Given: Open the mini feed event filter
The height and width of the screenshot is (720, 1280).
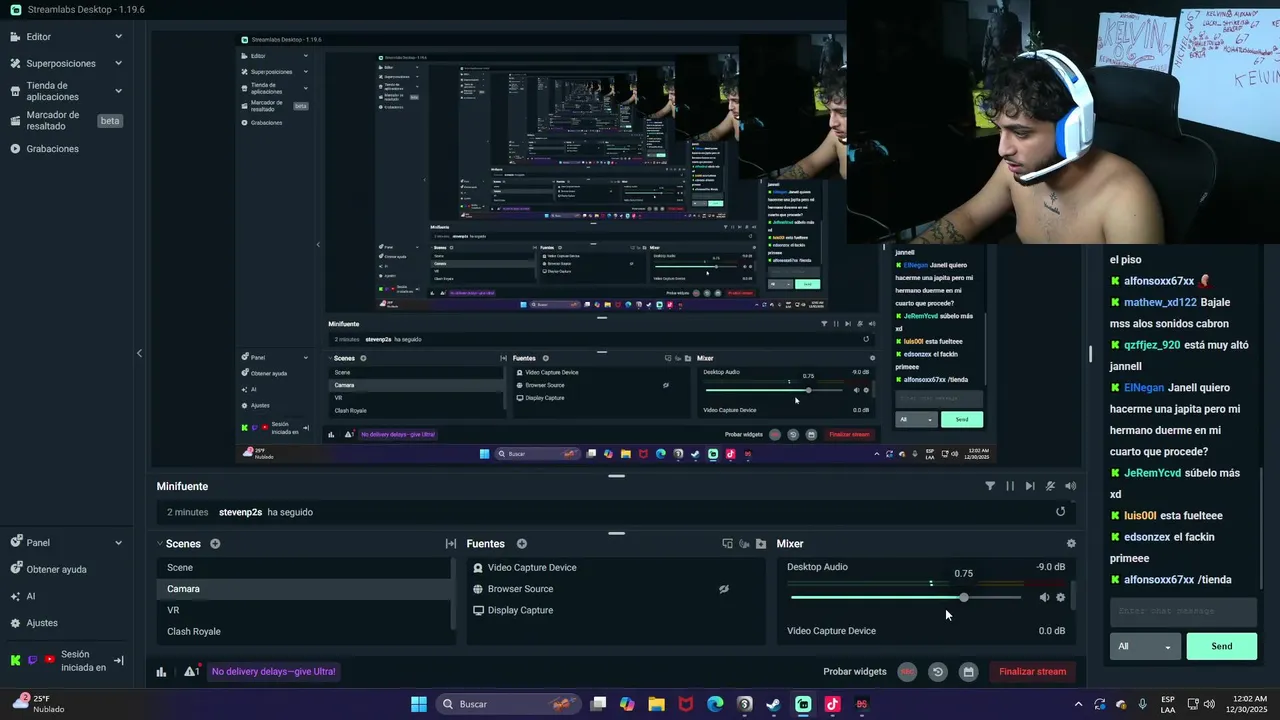Looking at the screenshot, I should [990, 486].
